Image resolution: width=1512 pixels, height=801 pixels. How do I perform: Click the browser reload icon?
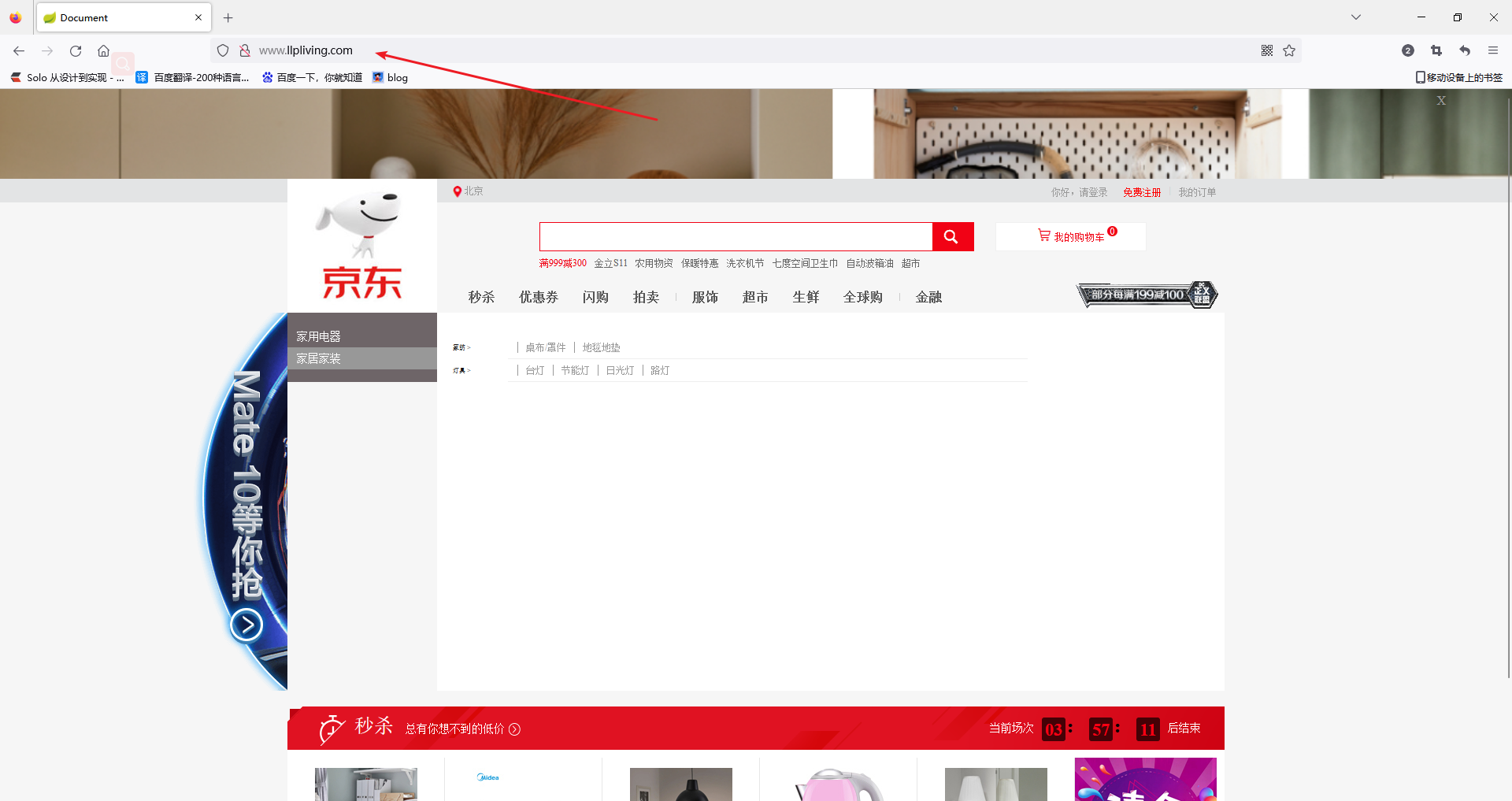(x=76, y=51)
